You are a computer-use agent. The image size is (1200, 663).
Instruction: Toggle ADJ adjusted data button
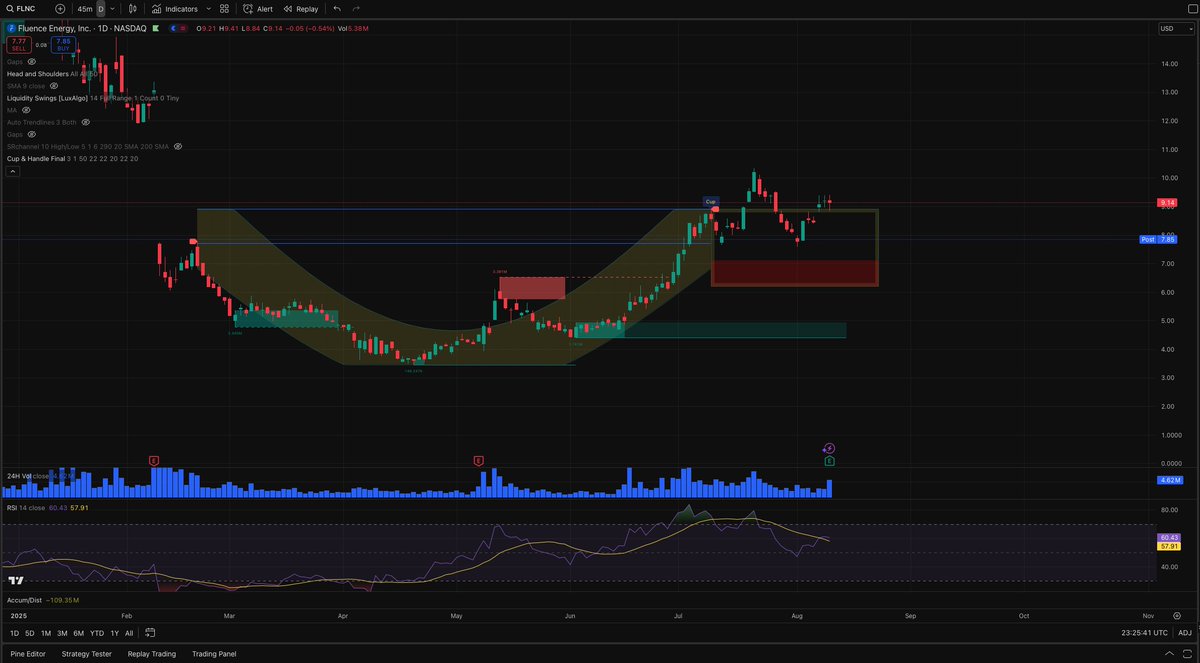point(1184,633)
